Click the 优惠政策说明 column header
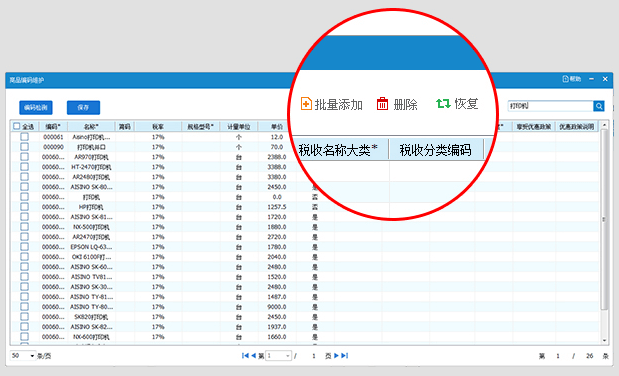619x376 pixels. [577, 126]
